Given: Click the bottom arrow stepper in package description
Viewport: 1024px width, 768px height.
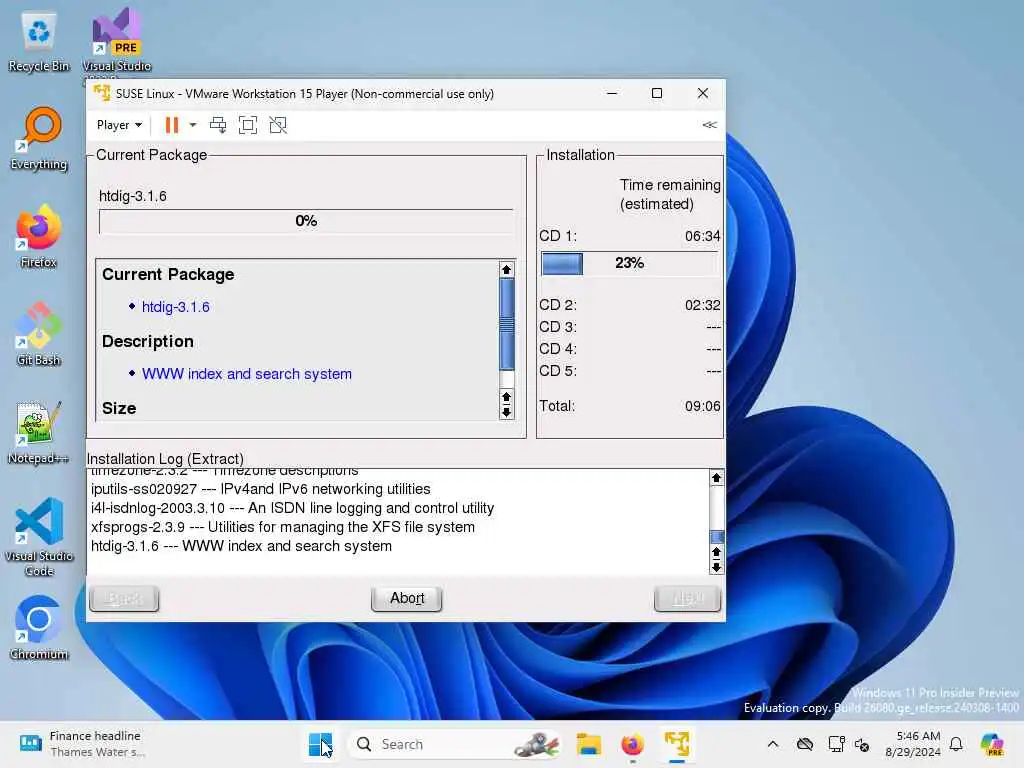Looking at the screenshot, I should click(506, 412).
